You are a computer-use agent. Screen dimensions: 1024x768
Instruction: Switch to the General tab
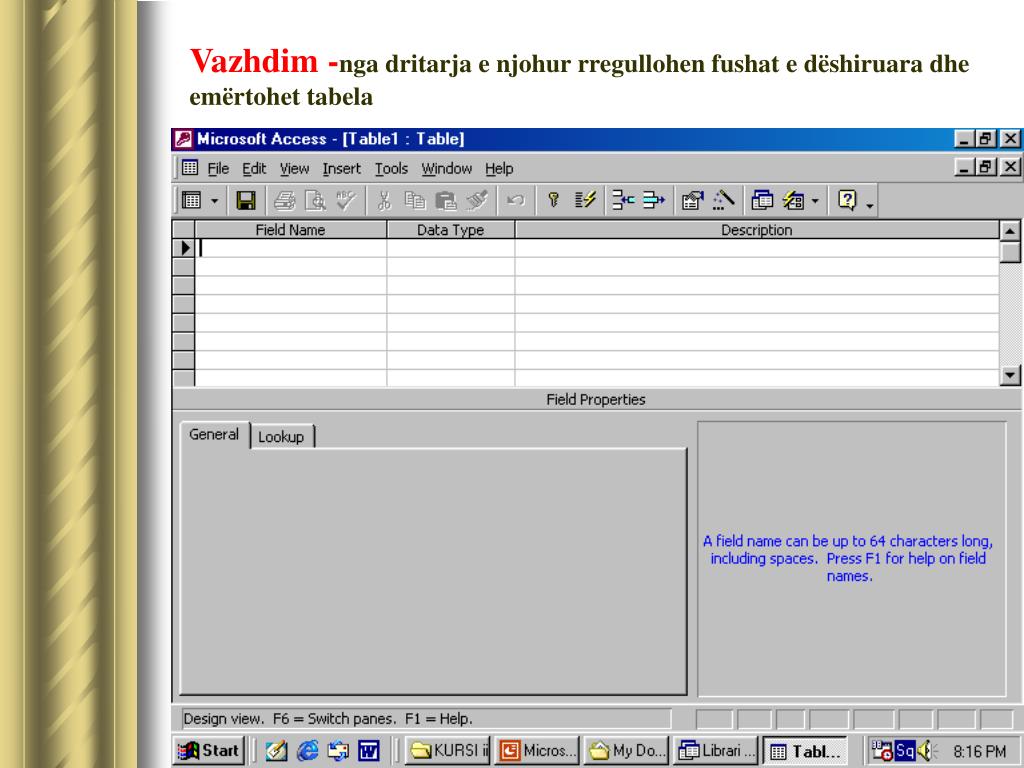[214, 434]
